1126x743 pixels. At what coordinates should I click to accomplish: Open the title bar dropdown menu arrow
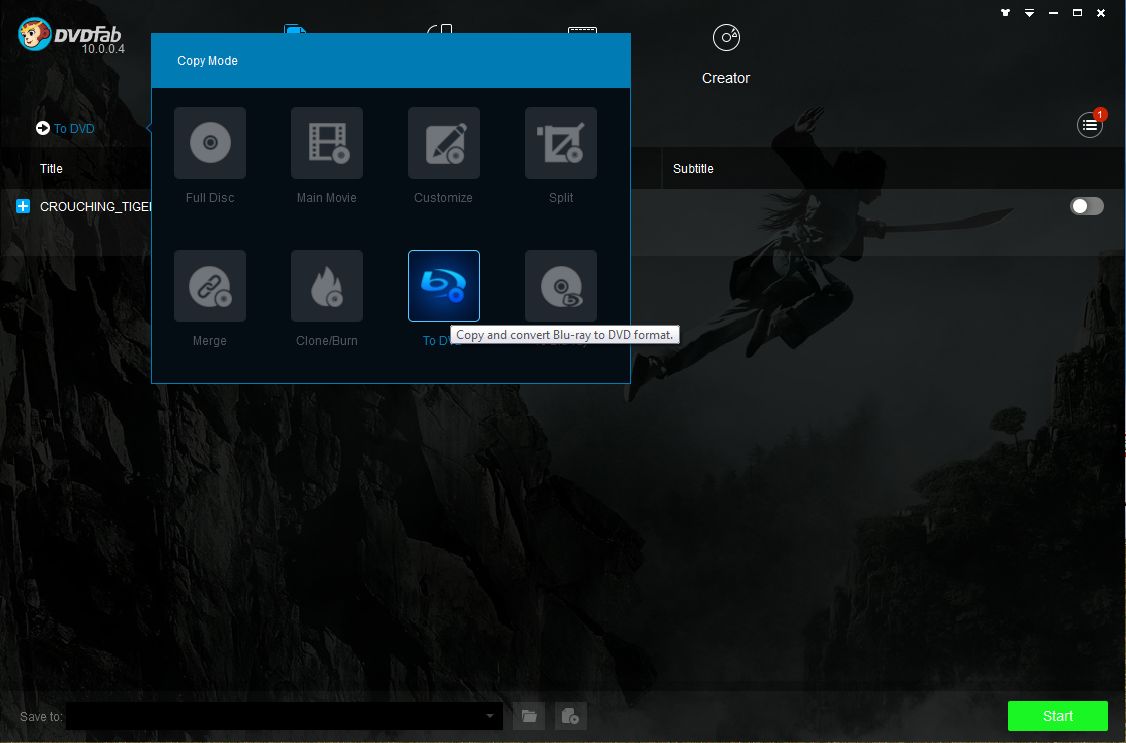[1029, 13]
